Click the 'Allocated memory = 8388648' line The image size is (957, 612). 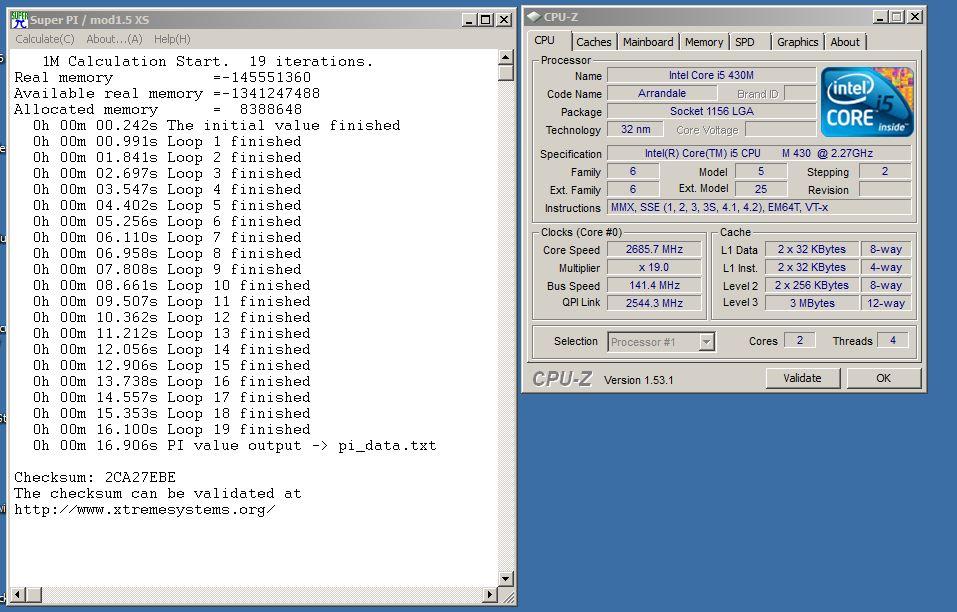[x=157, y=110]
